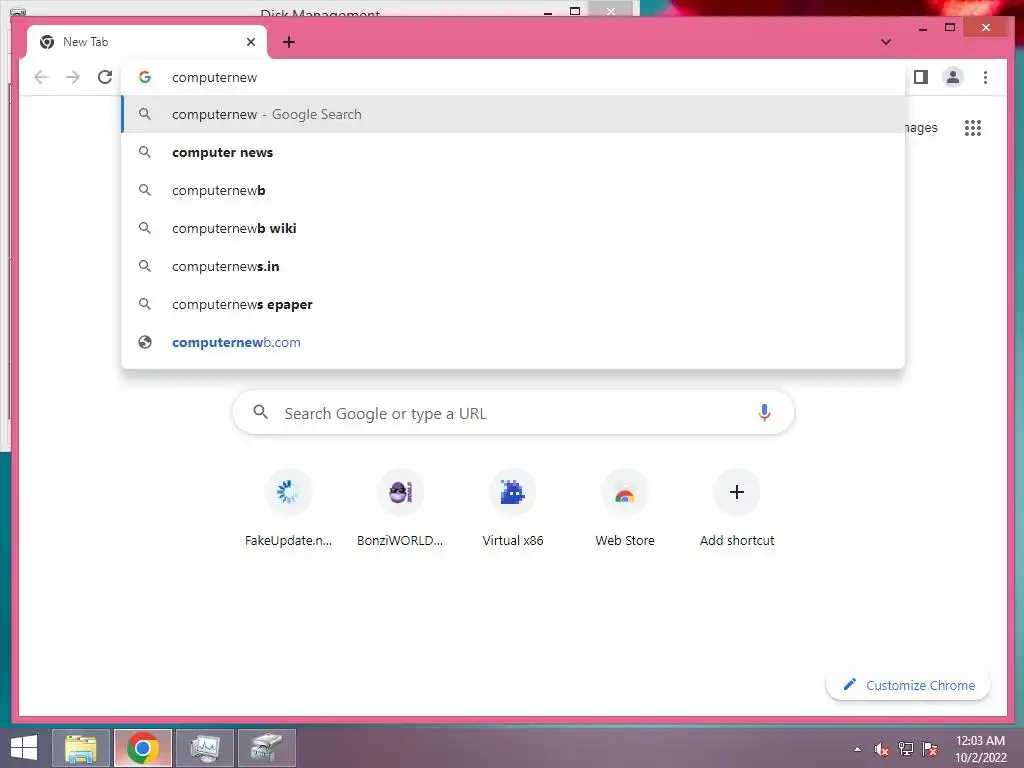Choose the 'computernewb wiki' suggestion
Image resolution: width=1024 pixels, height=768 pixels.
click(x=513, y=228)
